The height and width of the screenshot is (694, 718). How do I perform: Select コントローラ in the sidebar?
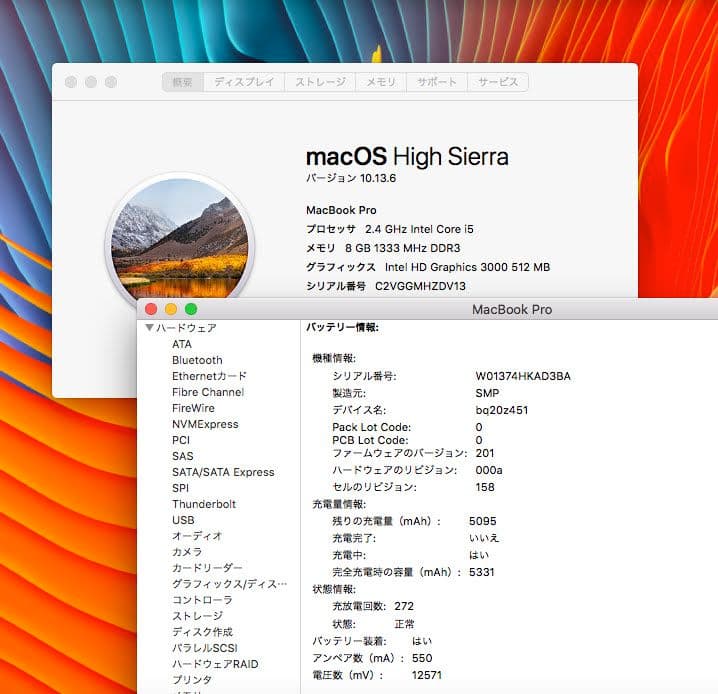[202, 600]
